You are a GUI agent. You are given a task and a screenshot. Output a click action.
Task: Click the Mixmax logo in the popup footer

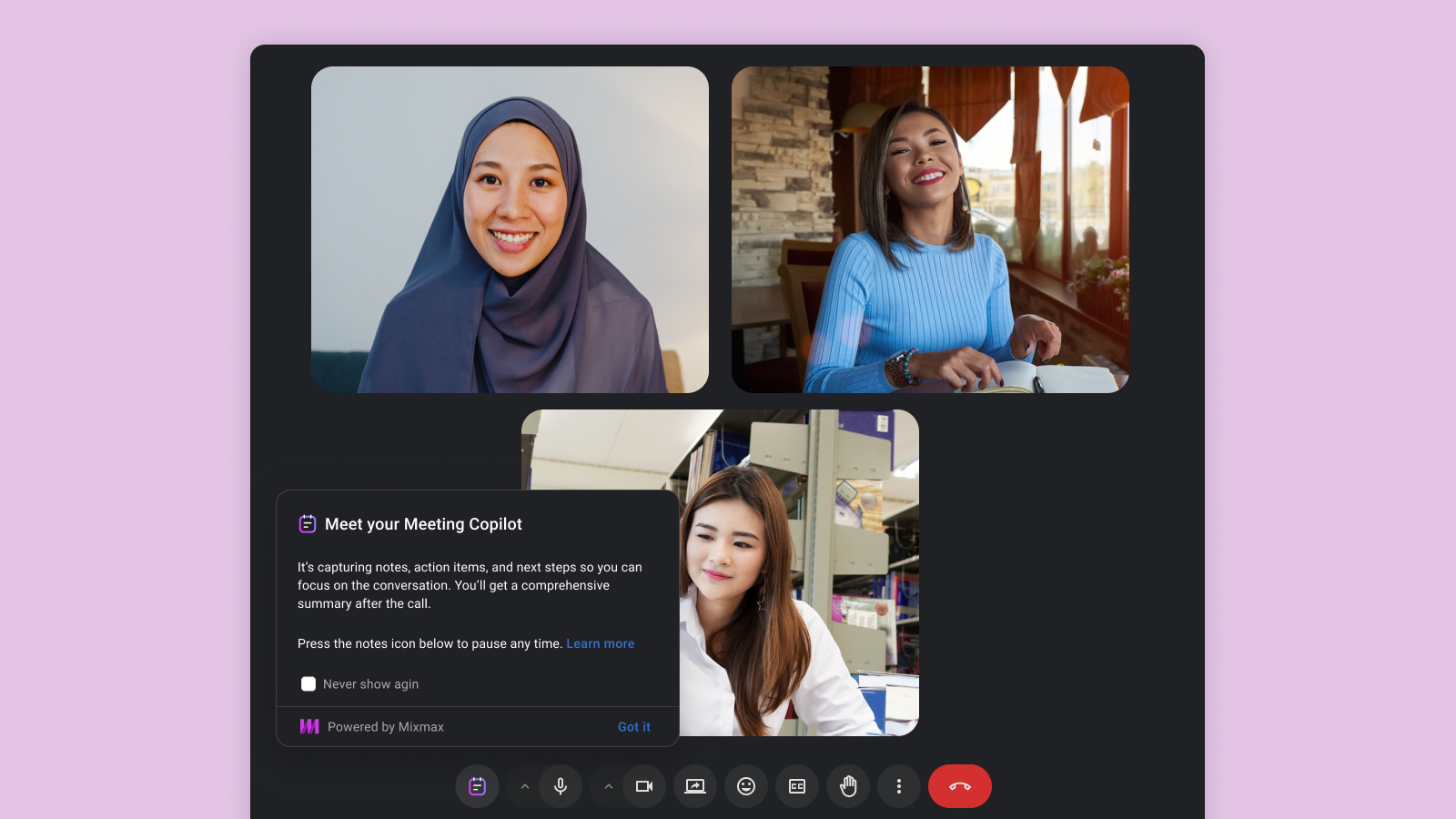[309, 726]
